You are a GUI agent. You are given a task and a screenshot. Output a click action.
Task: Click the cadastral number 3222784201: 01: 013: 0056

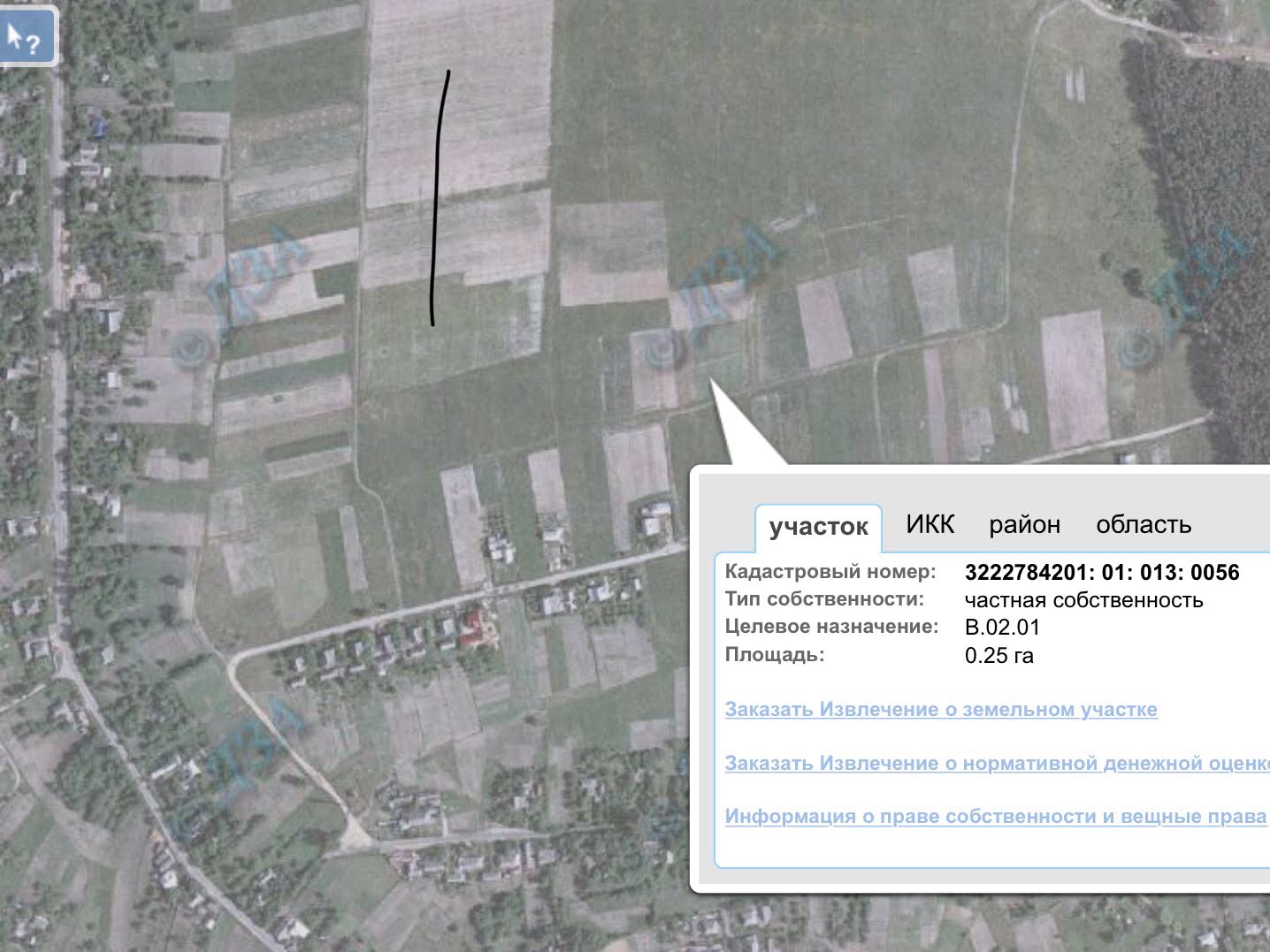1102,572
